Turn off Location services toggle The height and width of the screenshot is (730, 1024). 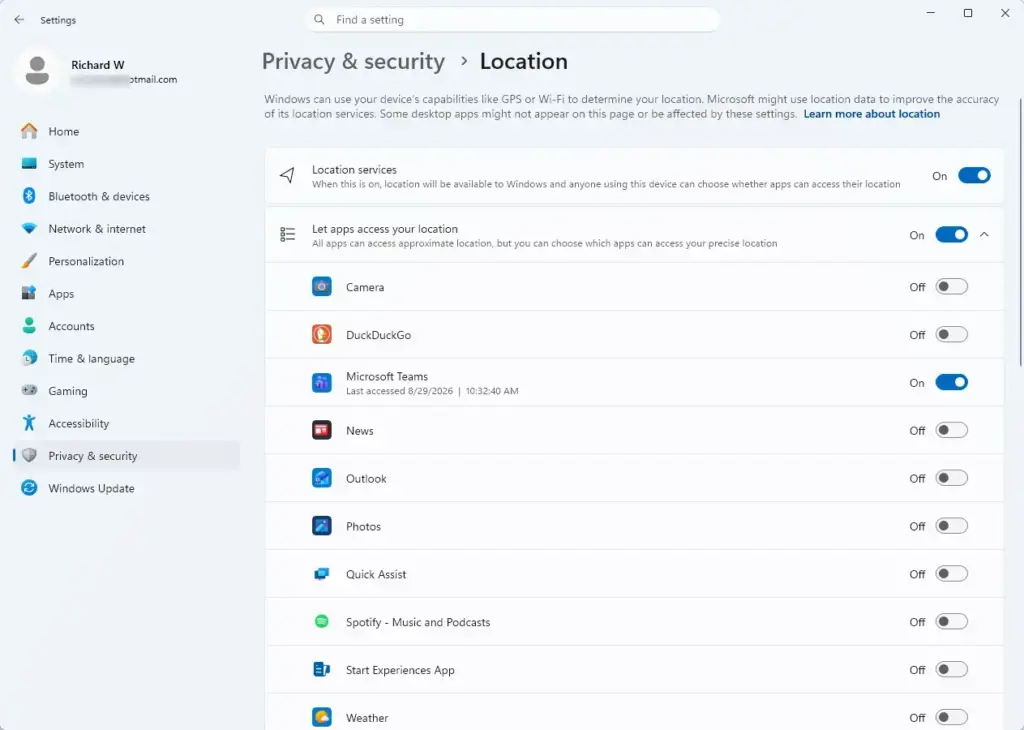[x=974, y=176]
